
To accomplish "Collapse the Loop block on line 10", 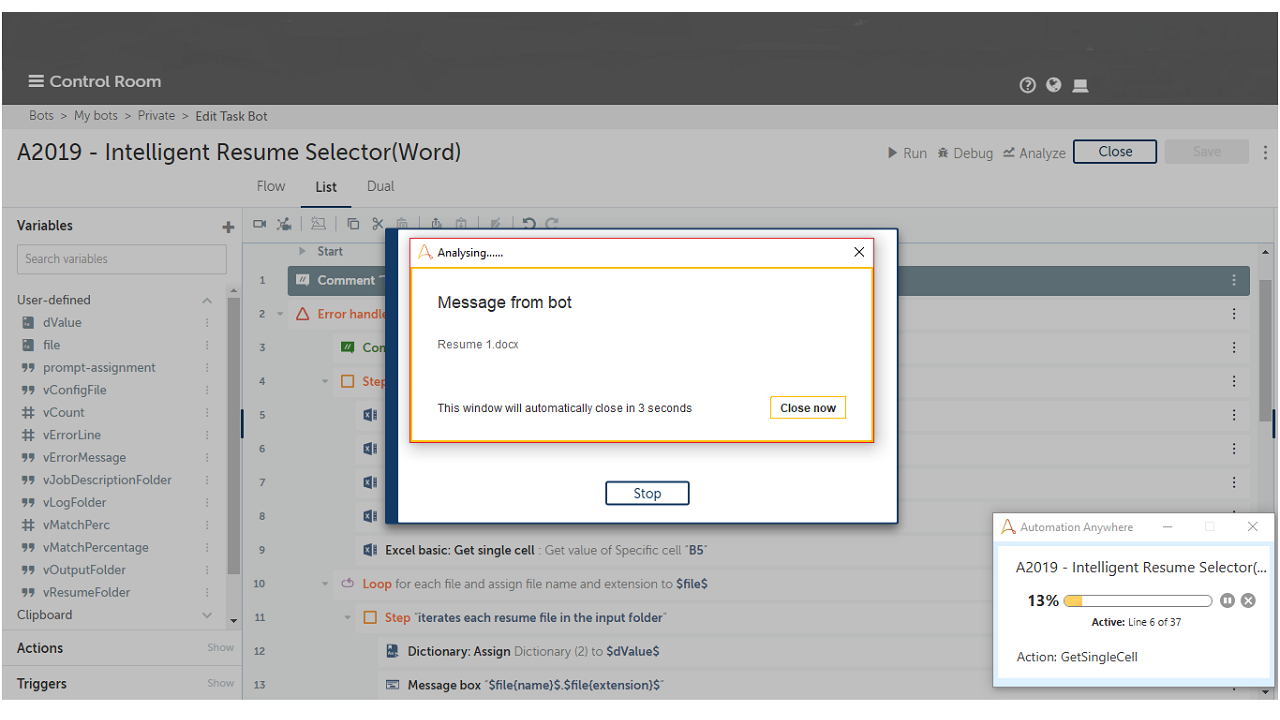I will click(x=325, y=584).
